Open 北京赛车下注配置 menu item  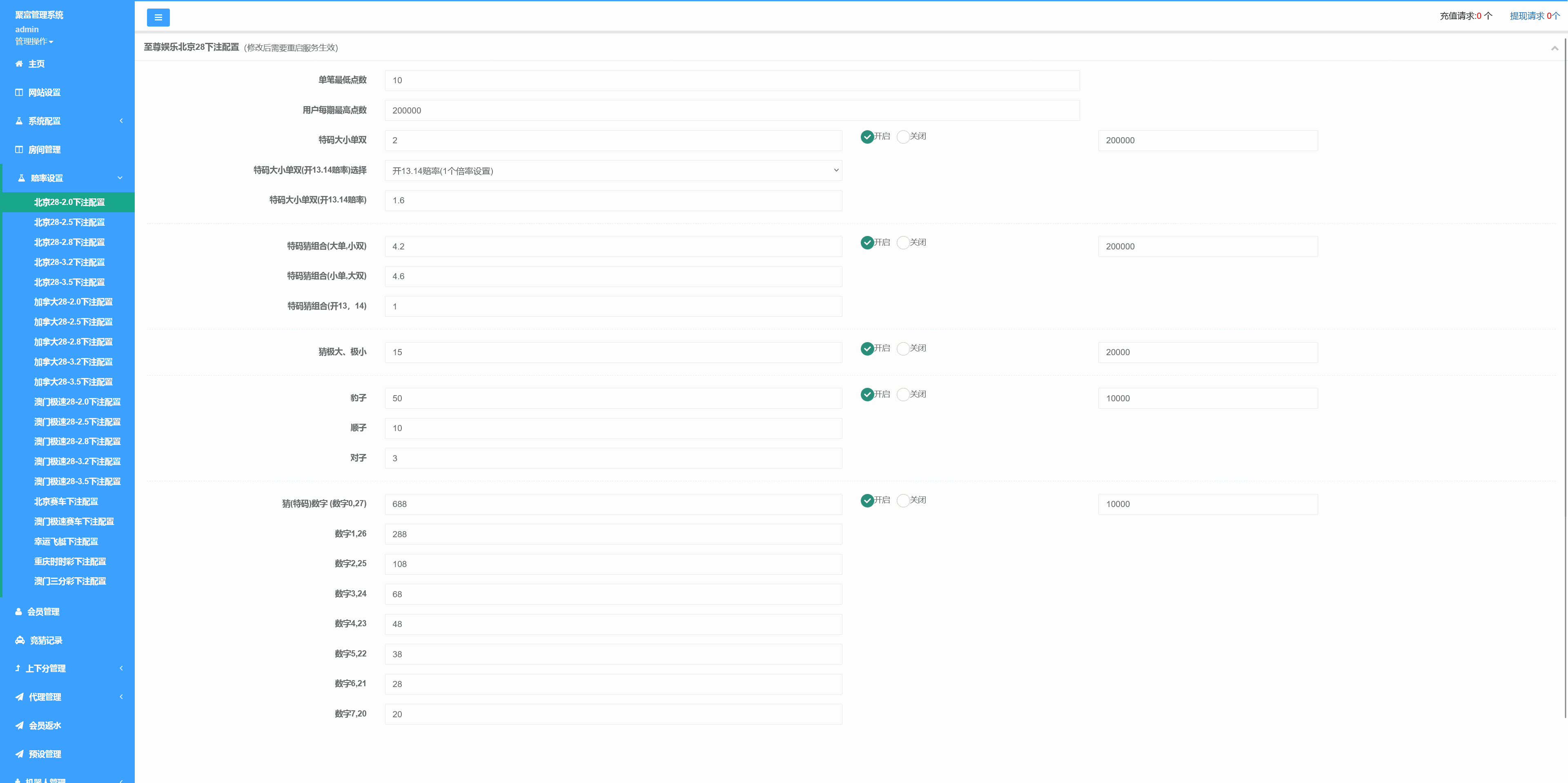[x=66, y=502]
